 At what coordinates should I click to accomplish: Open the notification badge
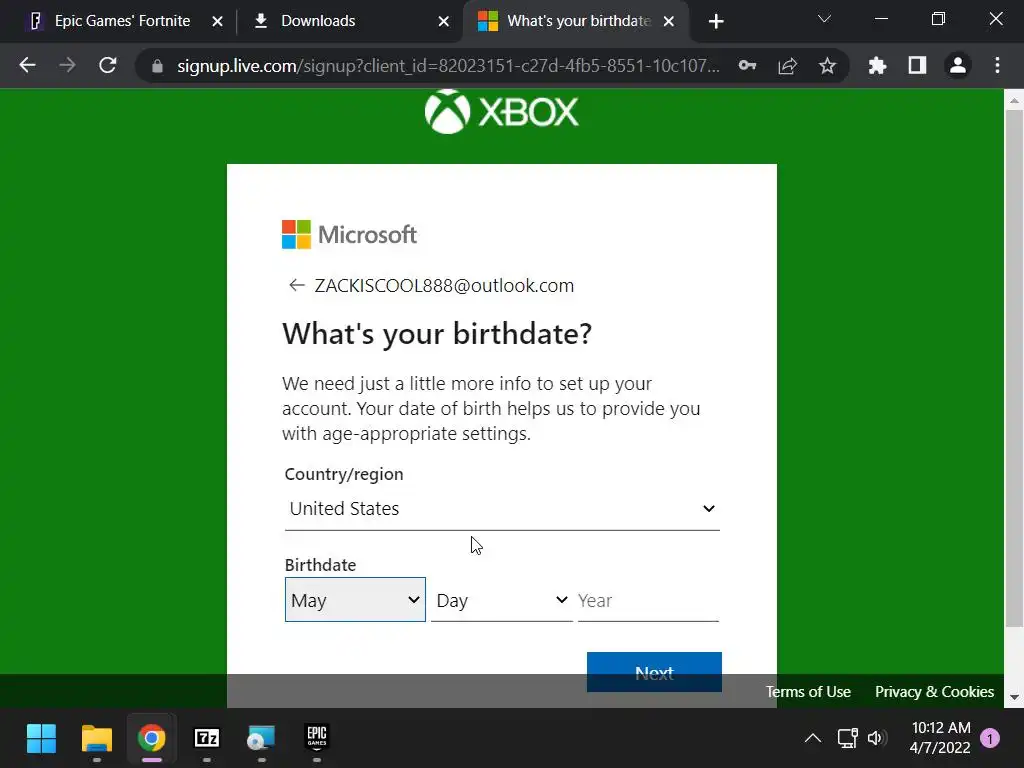(x=990, y=739)
